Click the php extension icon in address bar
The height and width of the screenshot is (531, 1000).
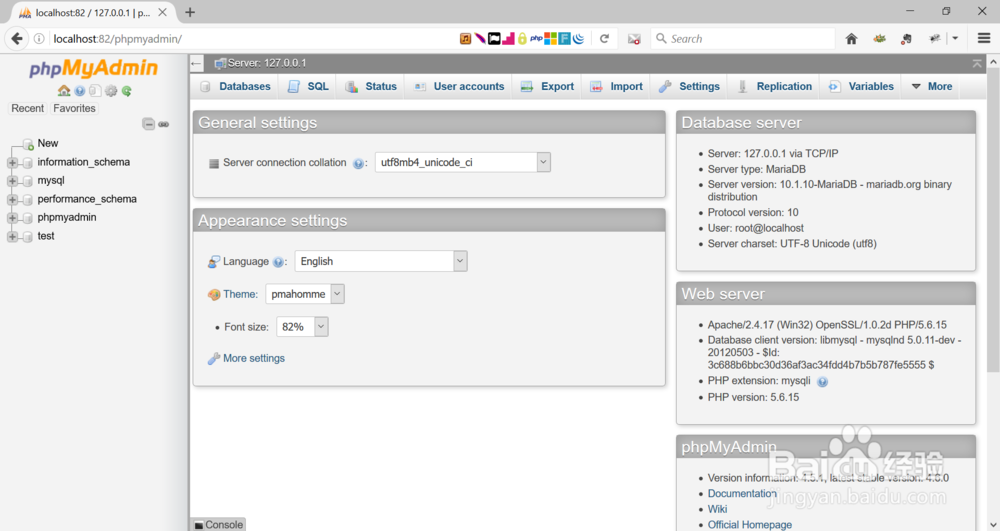536,39
